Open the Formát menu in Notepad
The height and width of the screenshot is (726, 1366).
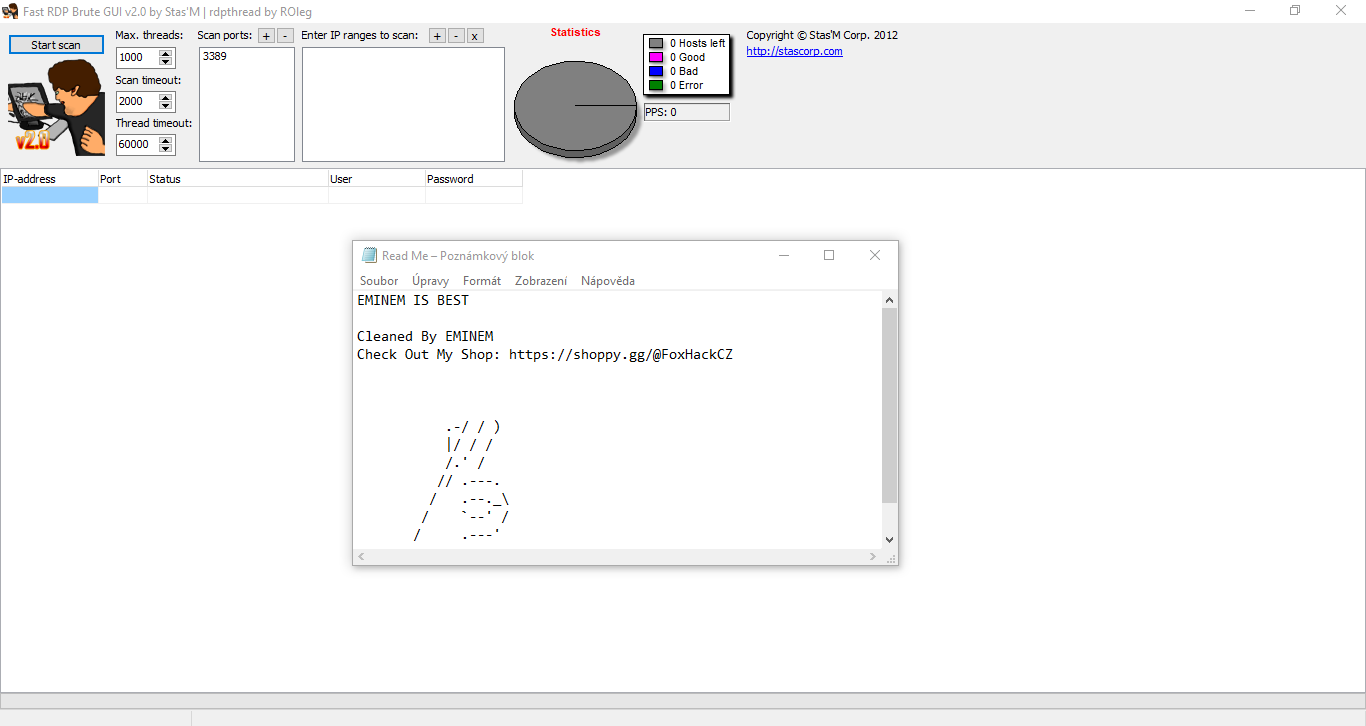click(x=482, y=281)
